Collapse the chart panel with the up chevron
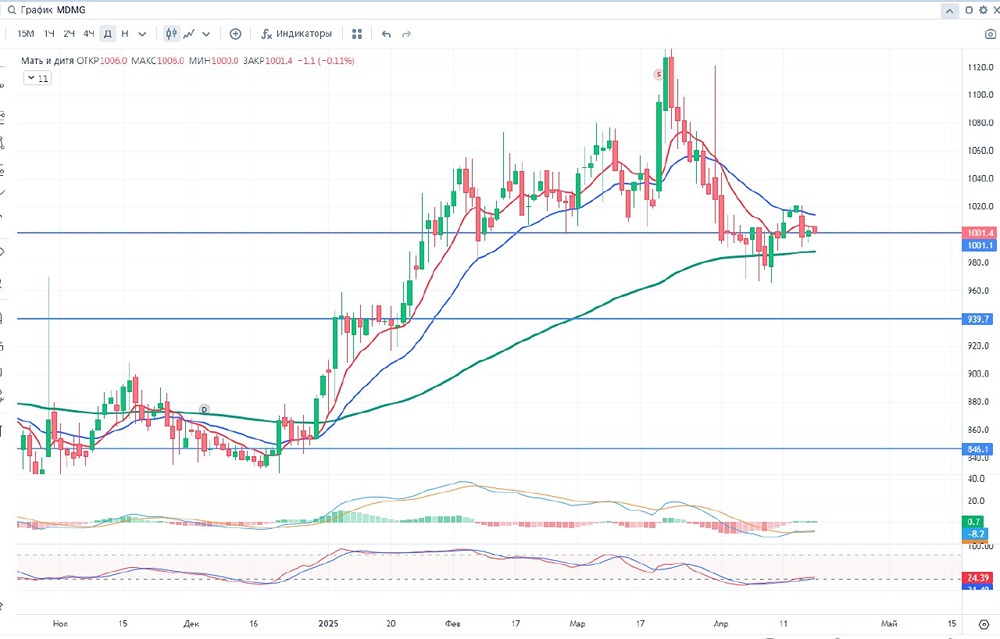The height and width of the screenshot is (639, 1000). [949, 10]
